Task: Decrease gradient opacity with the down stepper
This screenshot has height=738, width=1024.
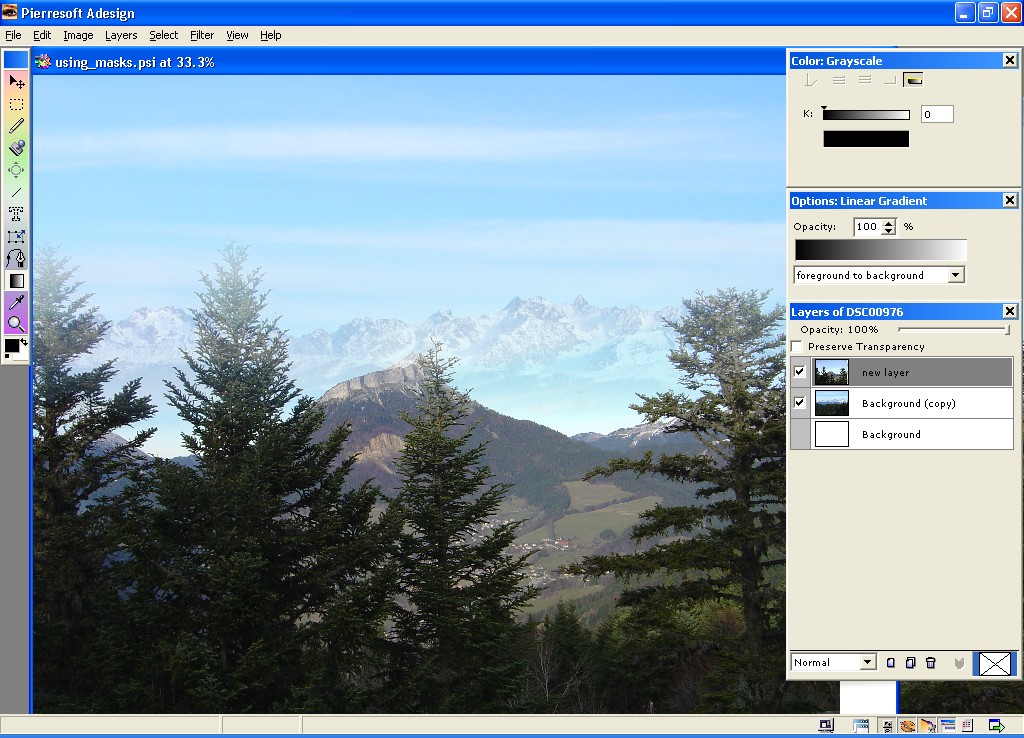Action: click(x=888, y=231)
